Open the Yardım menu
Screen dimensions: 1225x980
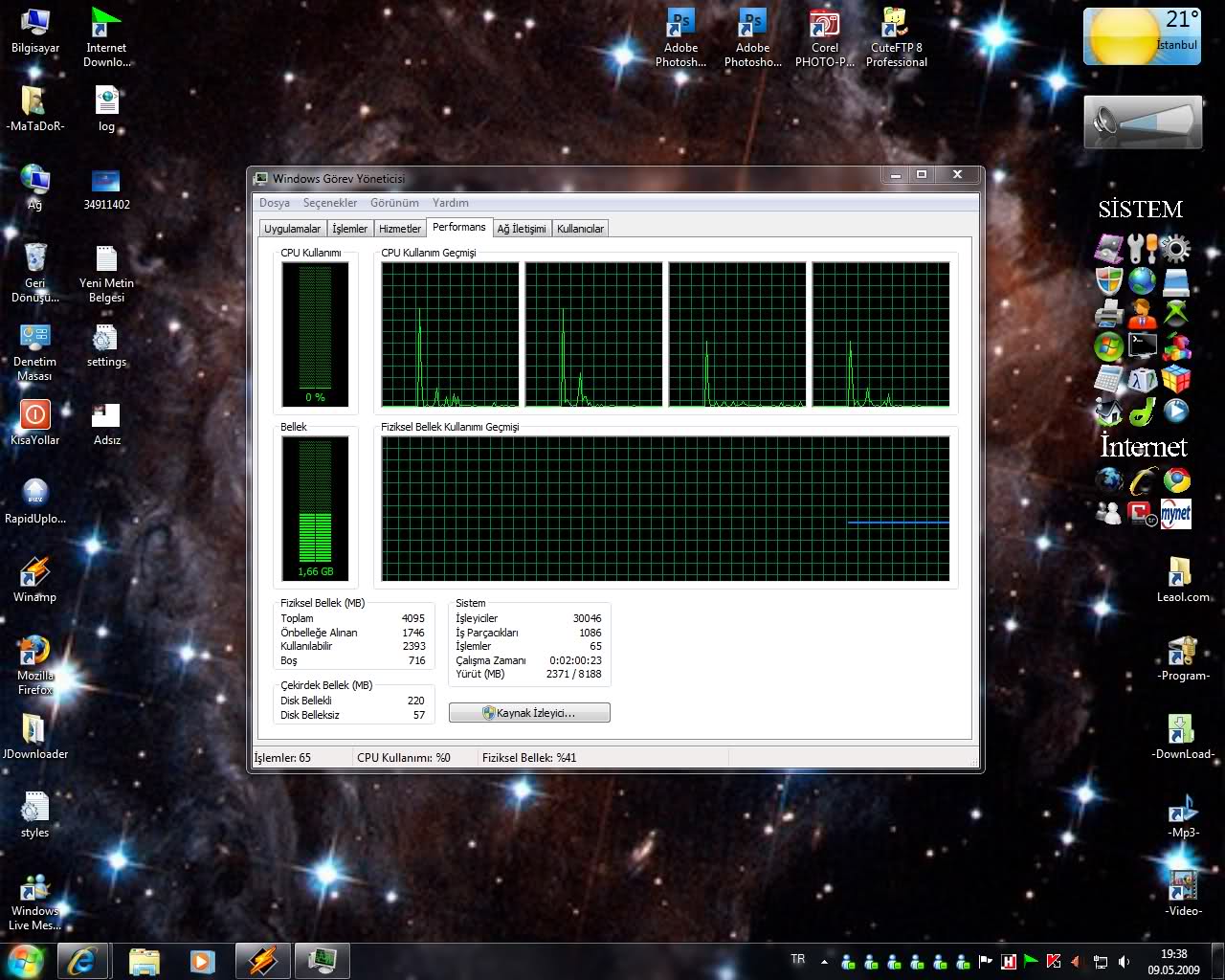click(x=450, y=203)
